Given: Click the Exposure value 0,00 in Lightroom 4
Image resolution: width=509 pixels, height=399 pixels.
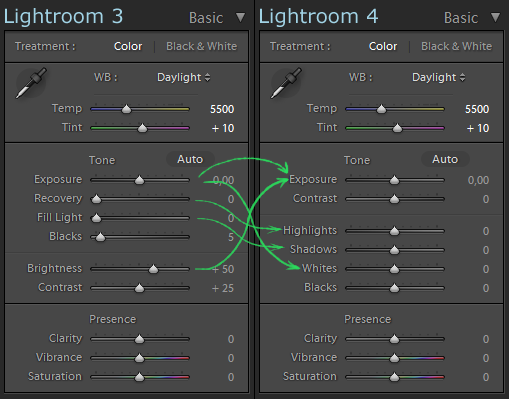Looking at the screenshot, I should click(478, 180).
